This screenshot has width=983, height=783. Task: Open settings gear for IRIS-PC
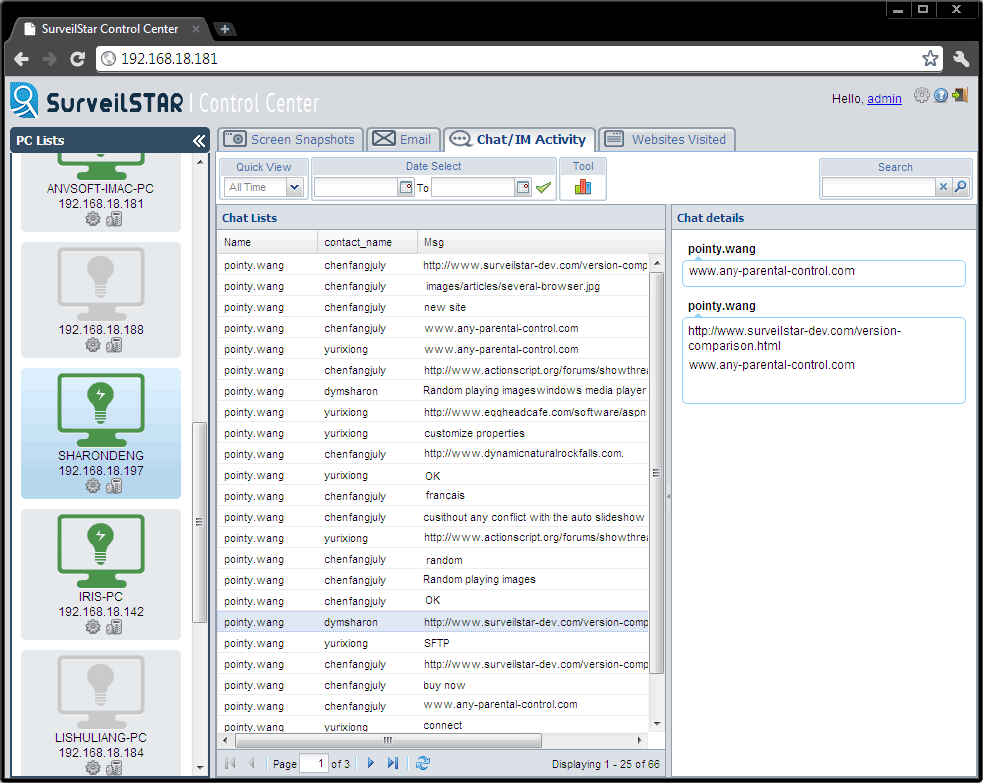click(93, 627)
